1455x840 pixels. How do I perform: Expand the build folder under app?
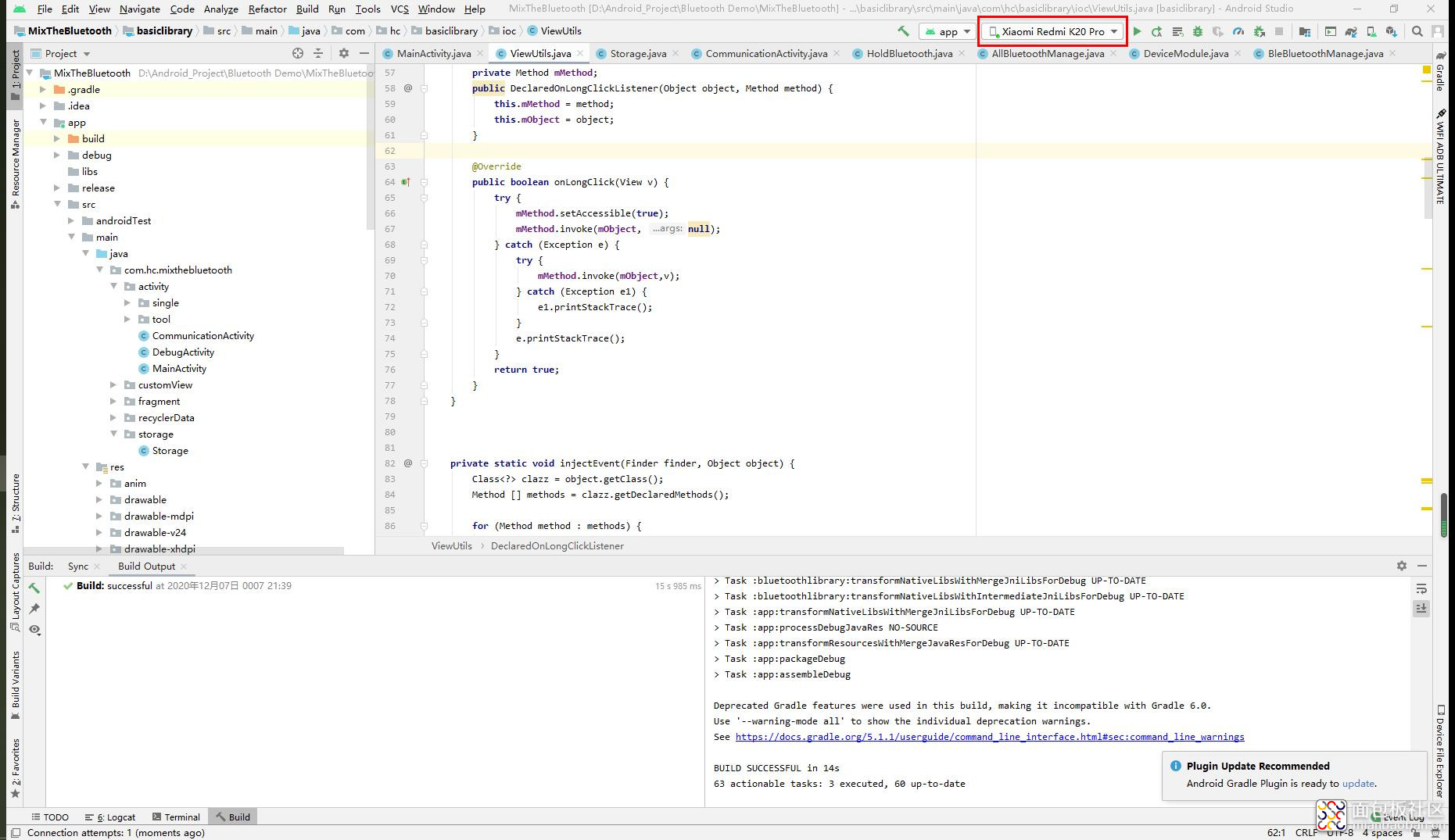pos(57,139)
